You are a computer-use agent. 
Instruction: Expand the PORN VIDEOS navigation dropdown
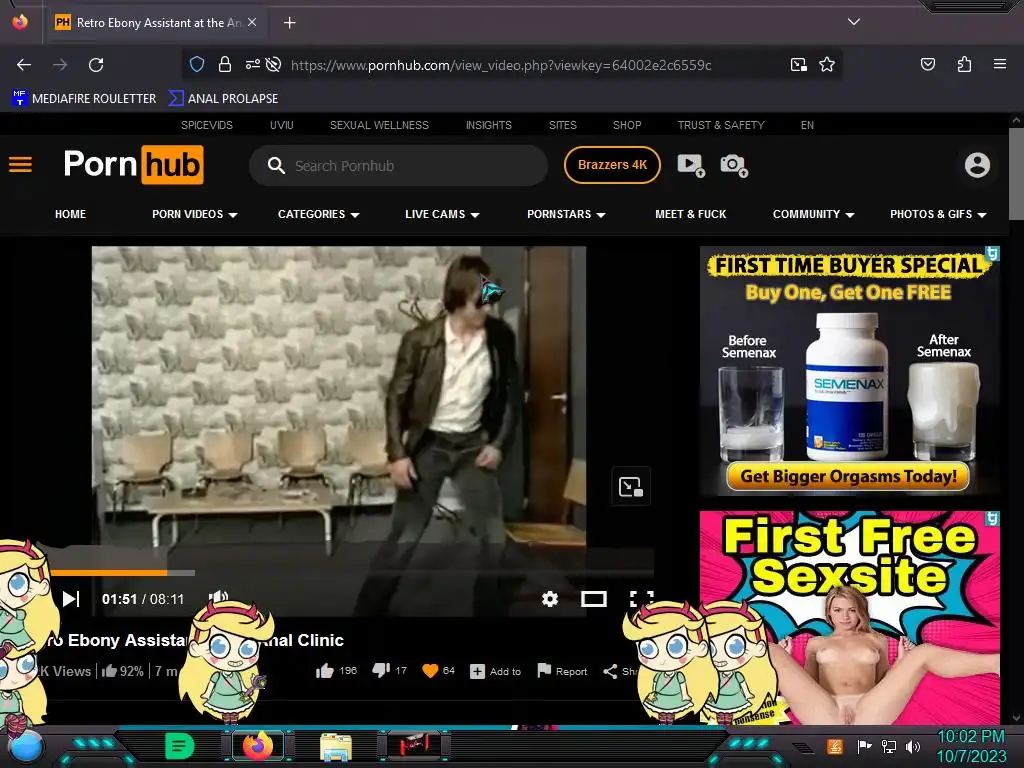[x=195, y=214]
